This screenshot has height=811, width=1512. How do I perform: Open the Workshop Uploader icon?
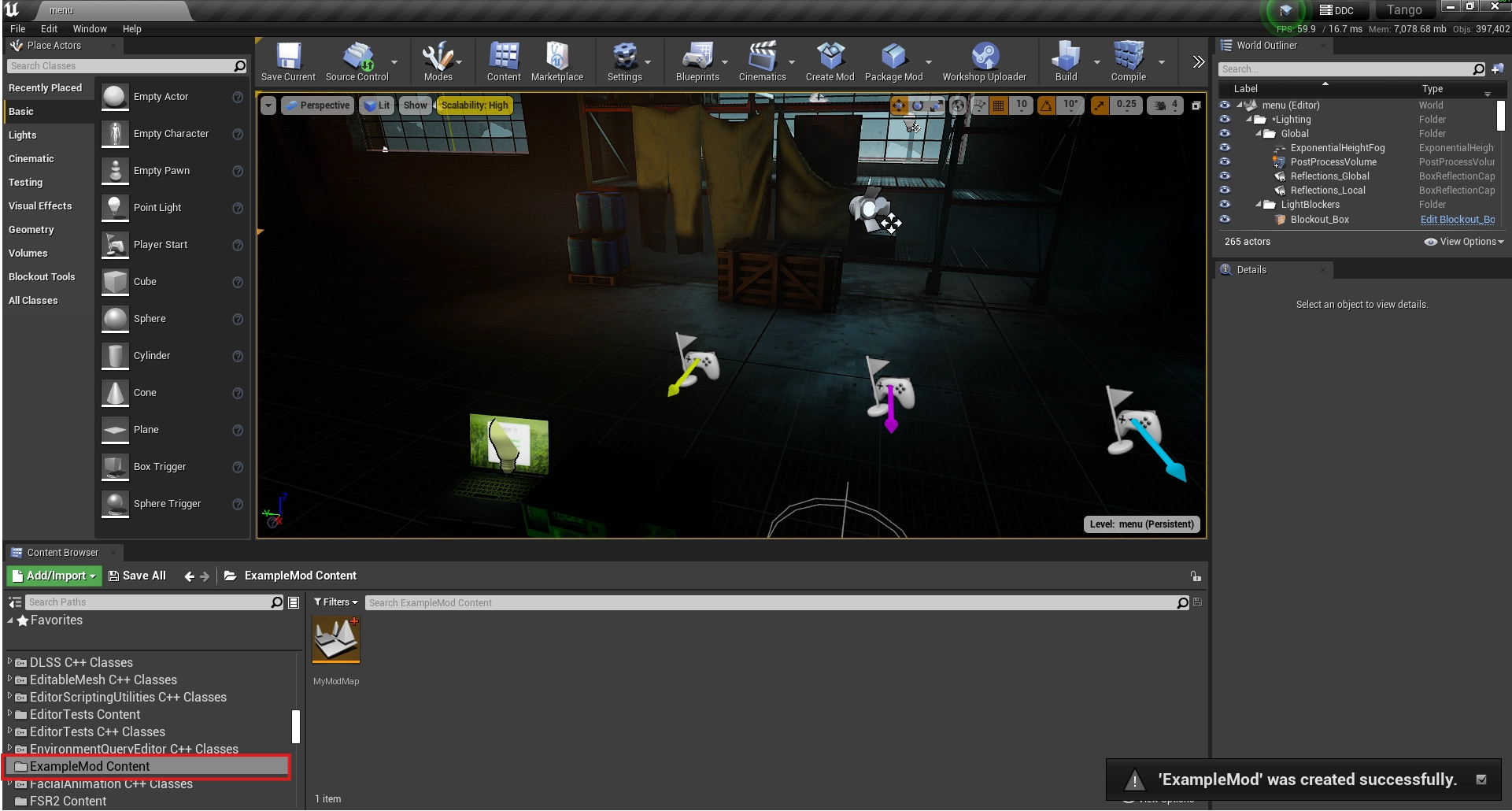pos(984,61)
